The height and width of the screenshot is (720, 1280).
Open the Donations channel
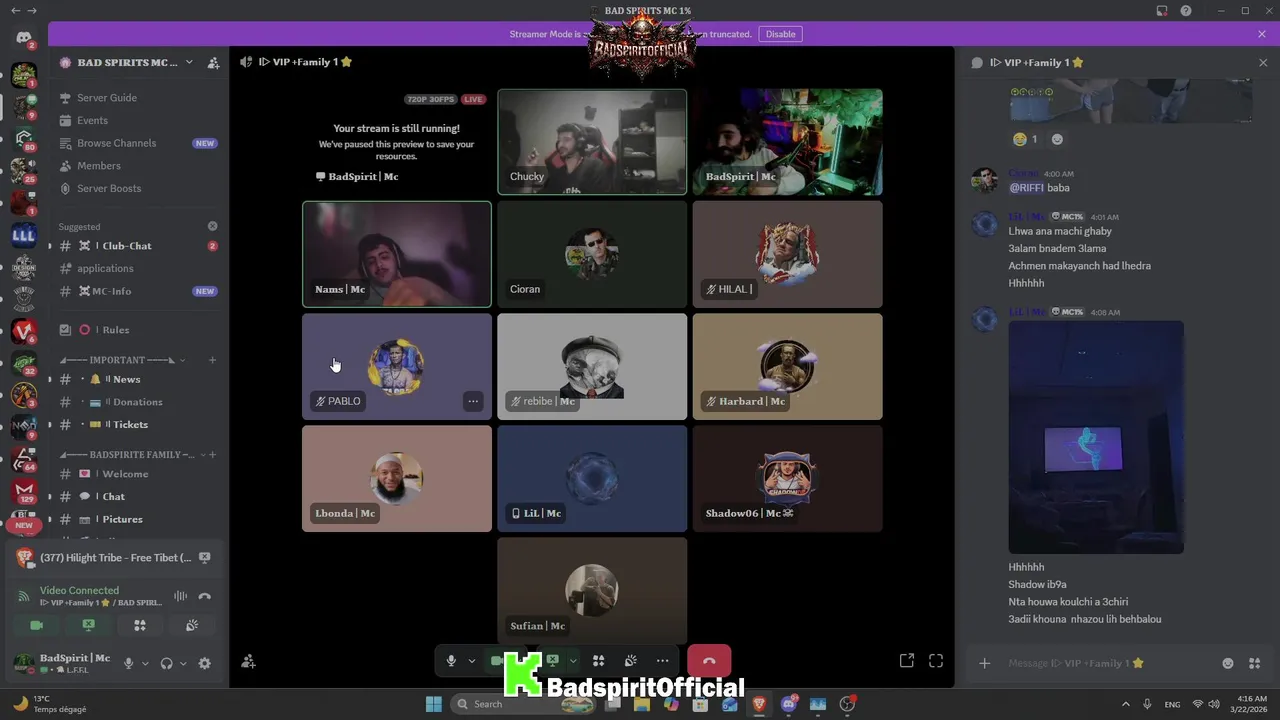(137, 402)
